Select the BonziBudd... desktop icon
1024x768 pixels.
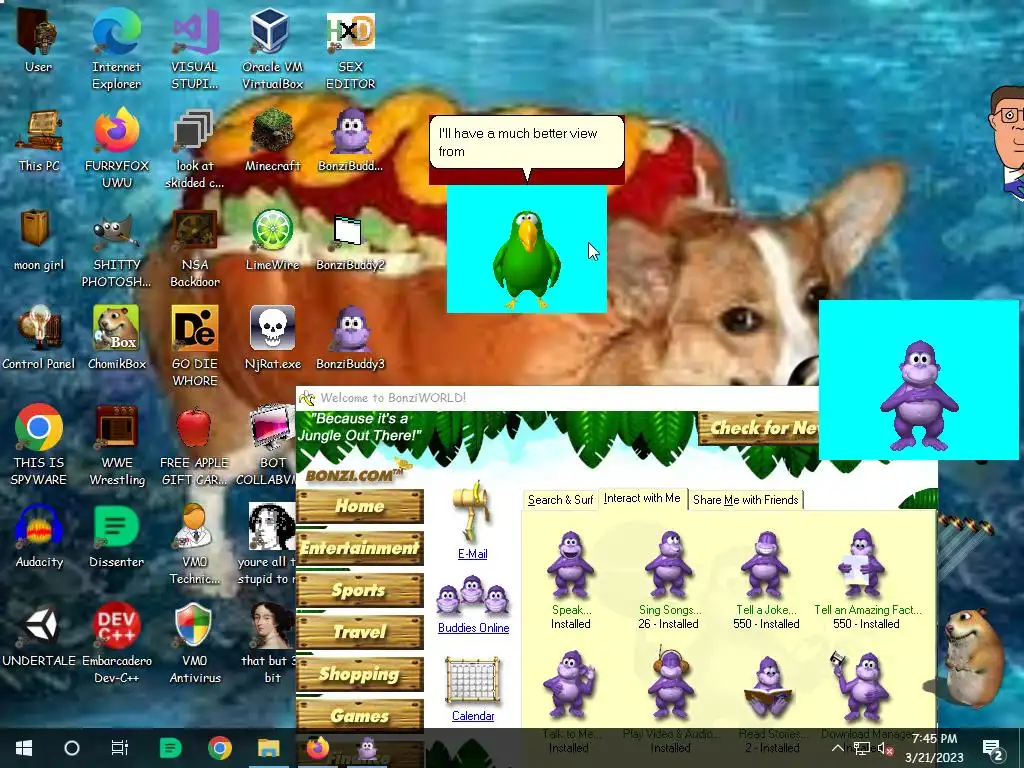351,140
